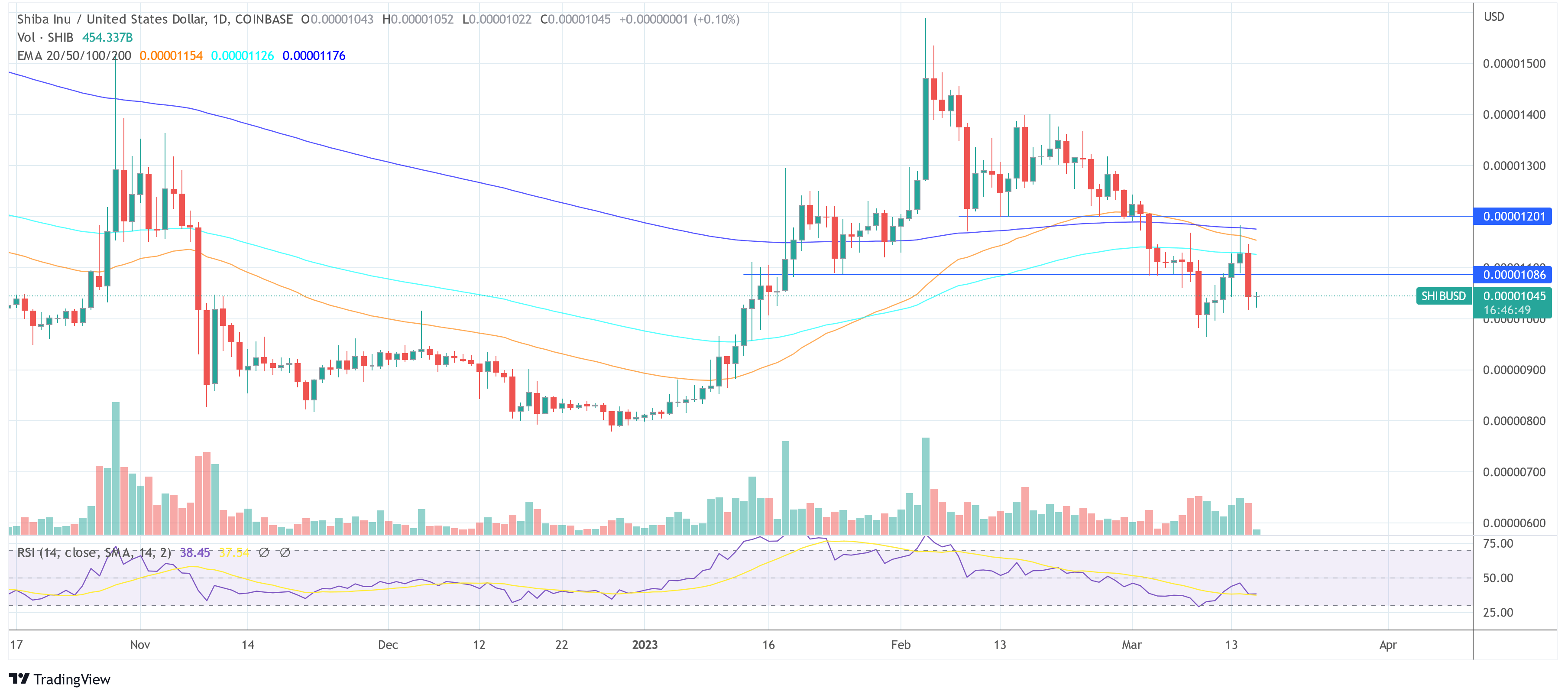Click the 0.00001201 horizontal line price label
The image size is (1568, 698).
tap(1513, 216)
